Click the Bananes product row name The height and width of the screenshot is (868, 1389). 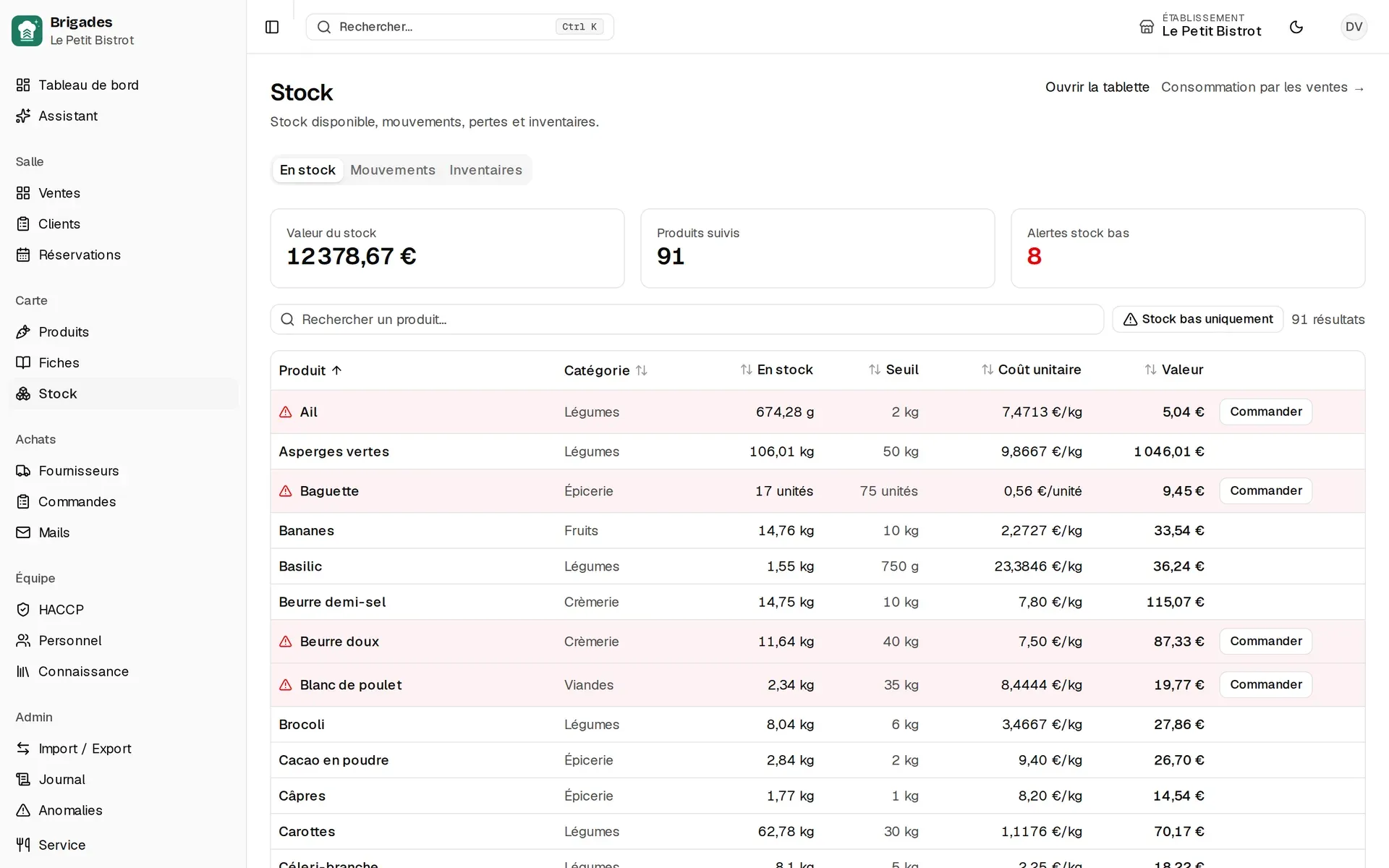coord(306,530)
